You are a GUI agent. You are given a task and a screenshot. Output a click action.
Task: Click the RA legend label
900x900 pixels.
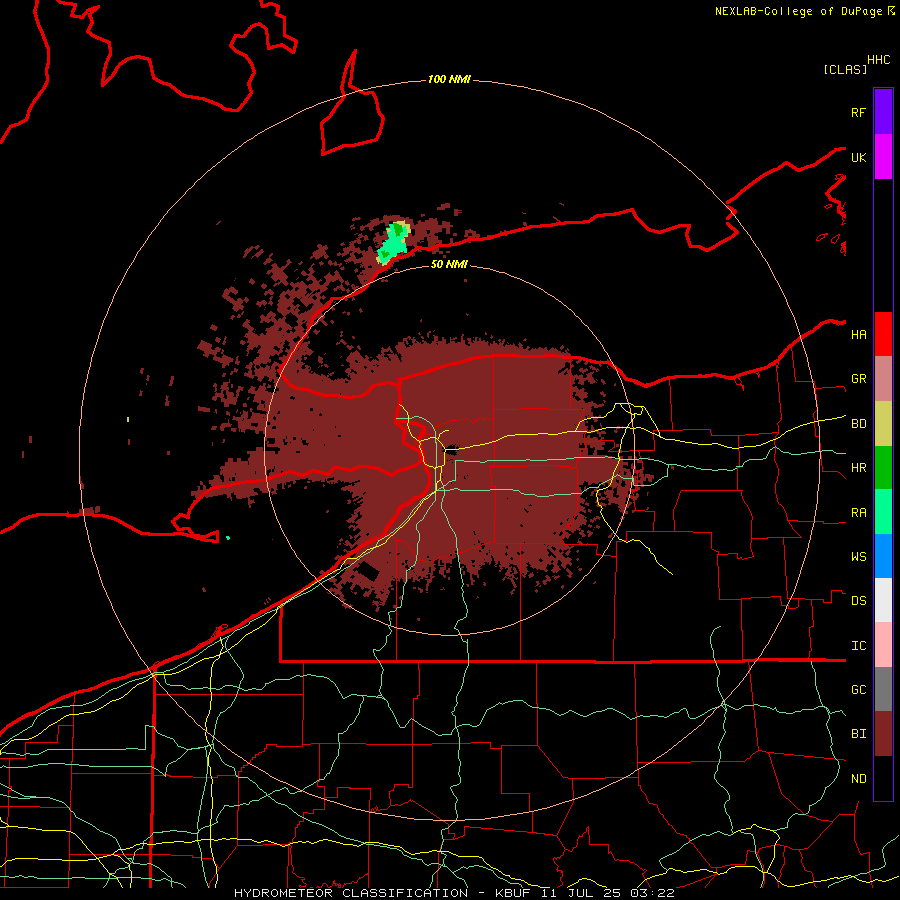[859, 513]
